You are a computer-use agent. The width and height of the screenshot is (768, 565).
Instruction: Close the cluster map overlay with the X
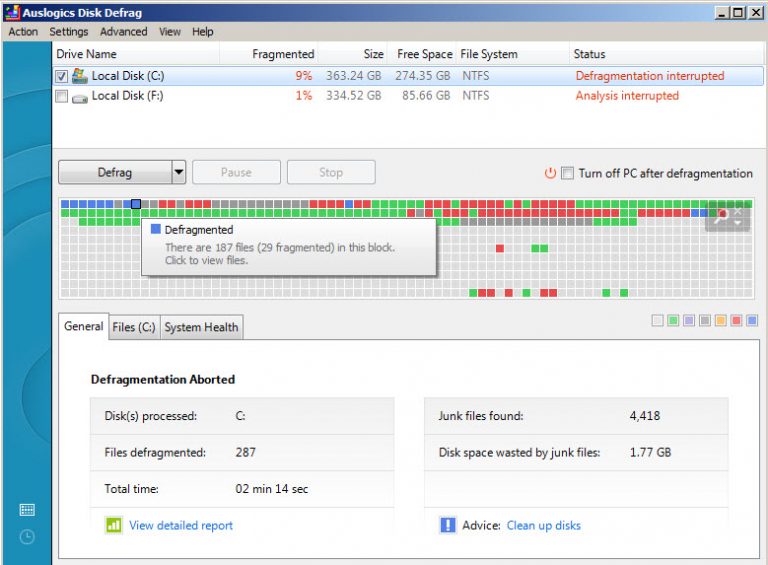point(738,212)
